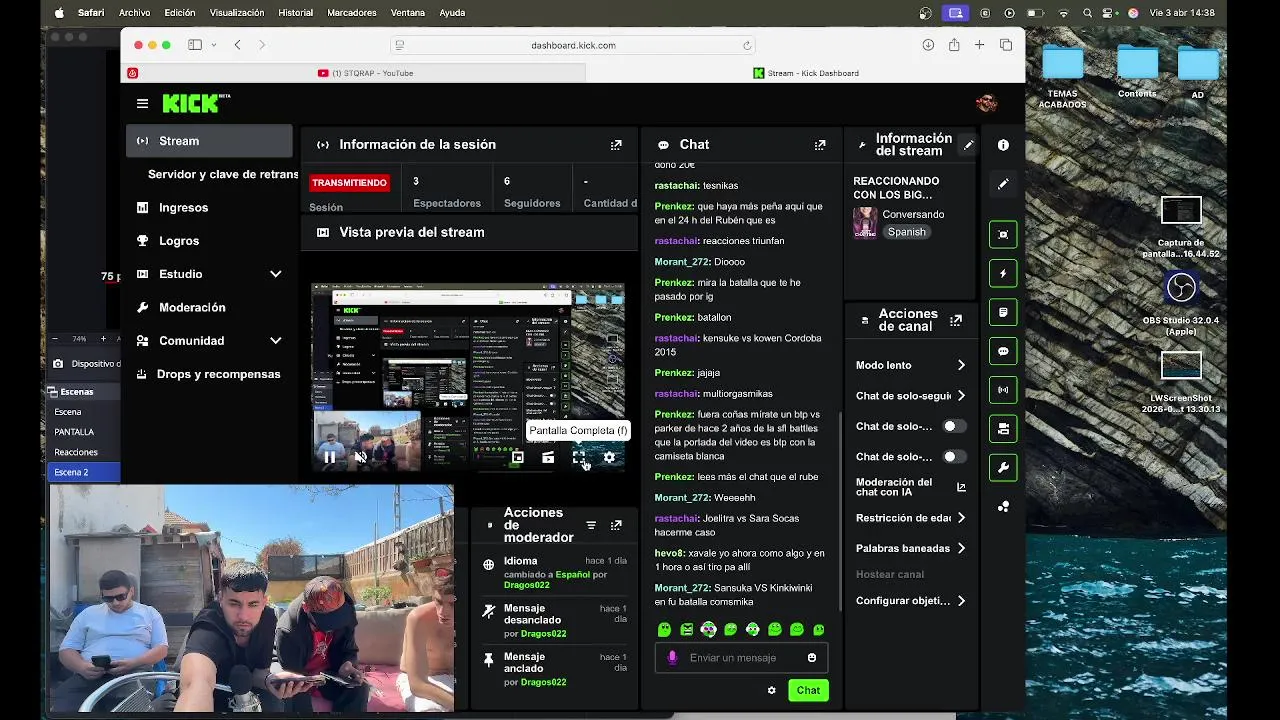Click the pencil icon in the right rail

[1003, 184]
